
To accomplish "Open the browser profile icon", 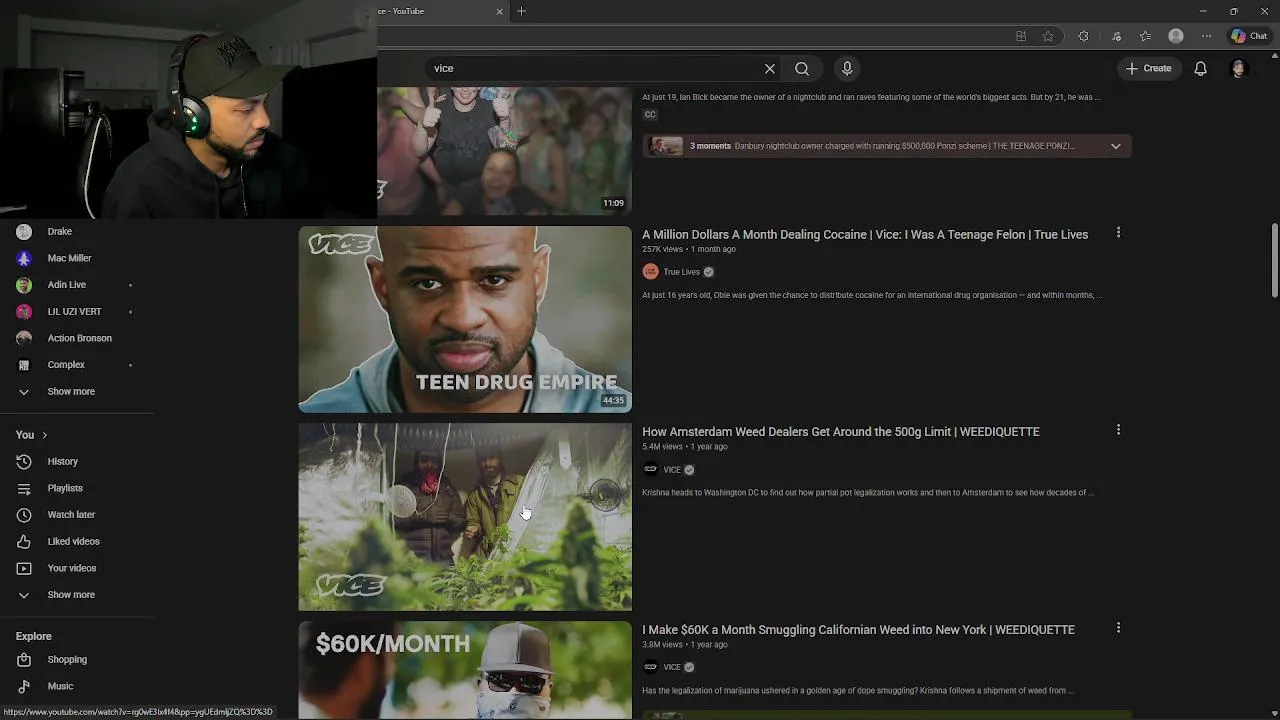I will (x=1176, y=36).
